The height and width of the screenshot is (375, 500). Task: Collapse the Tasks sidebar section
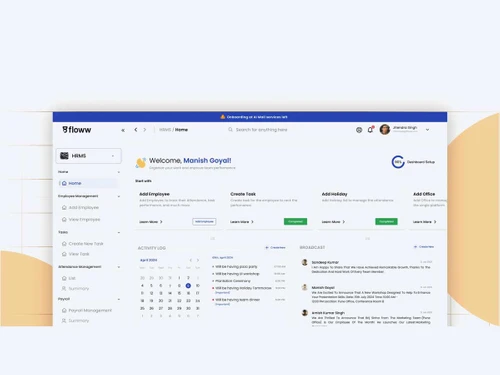119,232
